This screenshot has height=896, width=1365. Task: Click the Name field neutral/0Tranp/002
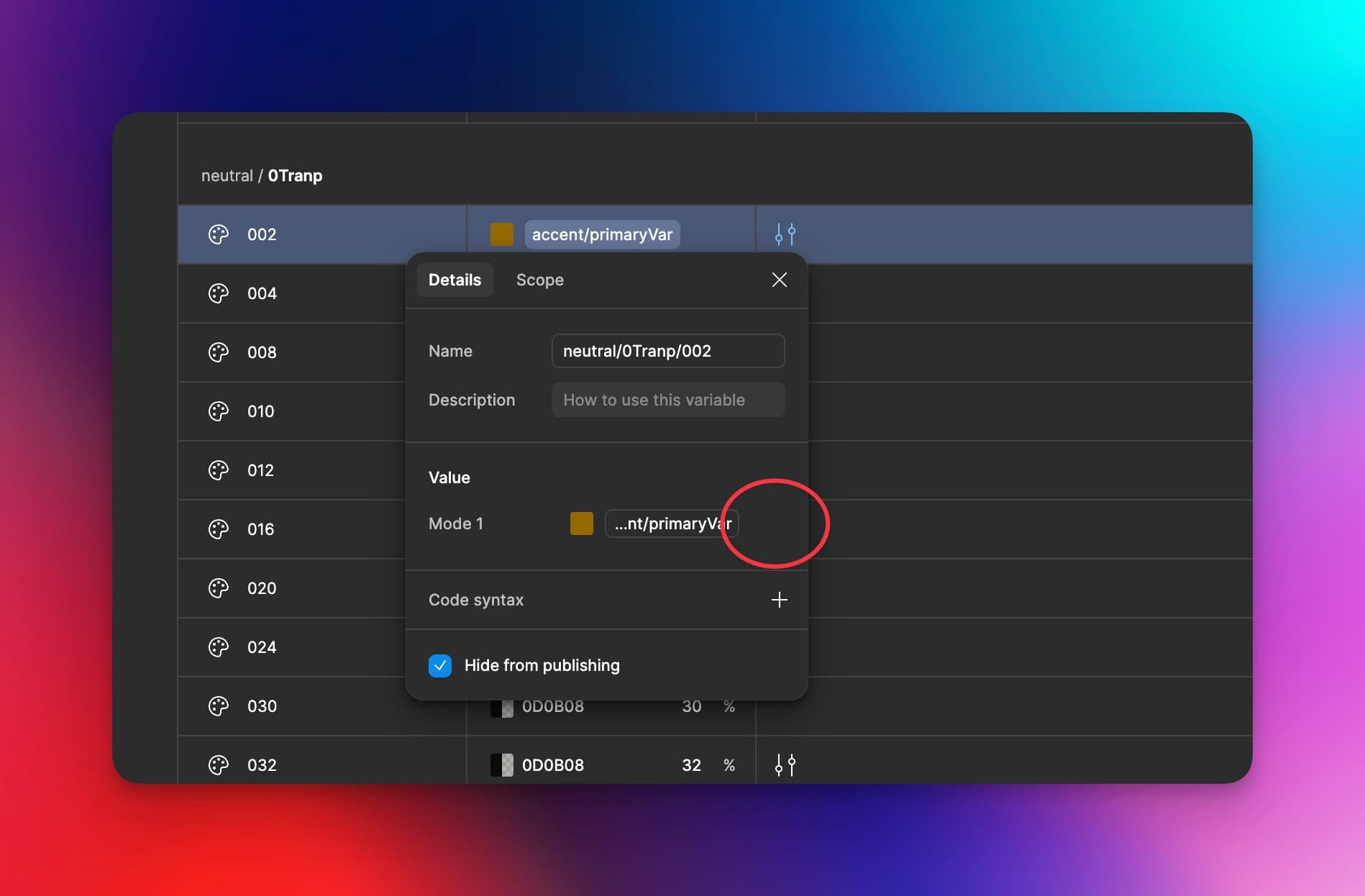pyautogui.click(x=668, y=351)
